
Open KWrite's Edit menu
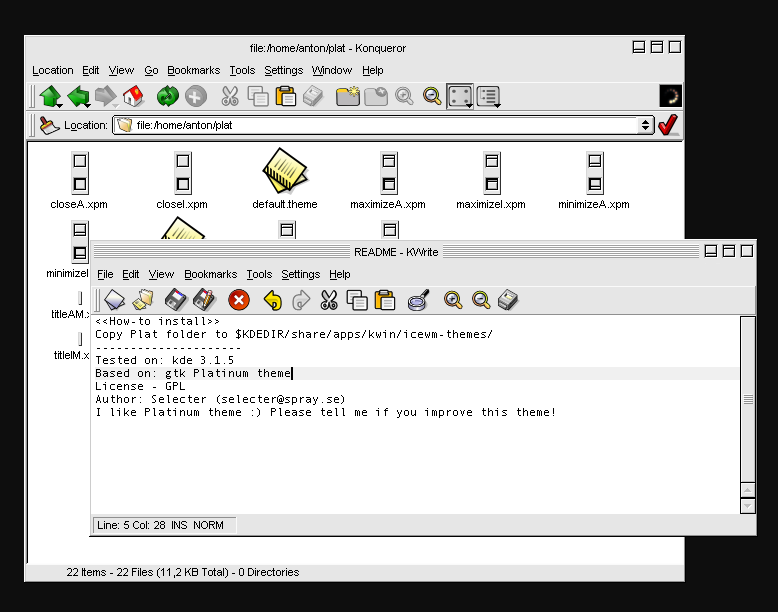click(130, 274)
